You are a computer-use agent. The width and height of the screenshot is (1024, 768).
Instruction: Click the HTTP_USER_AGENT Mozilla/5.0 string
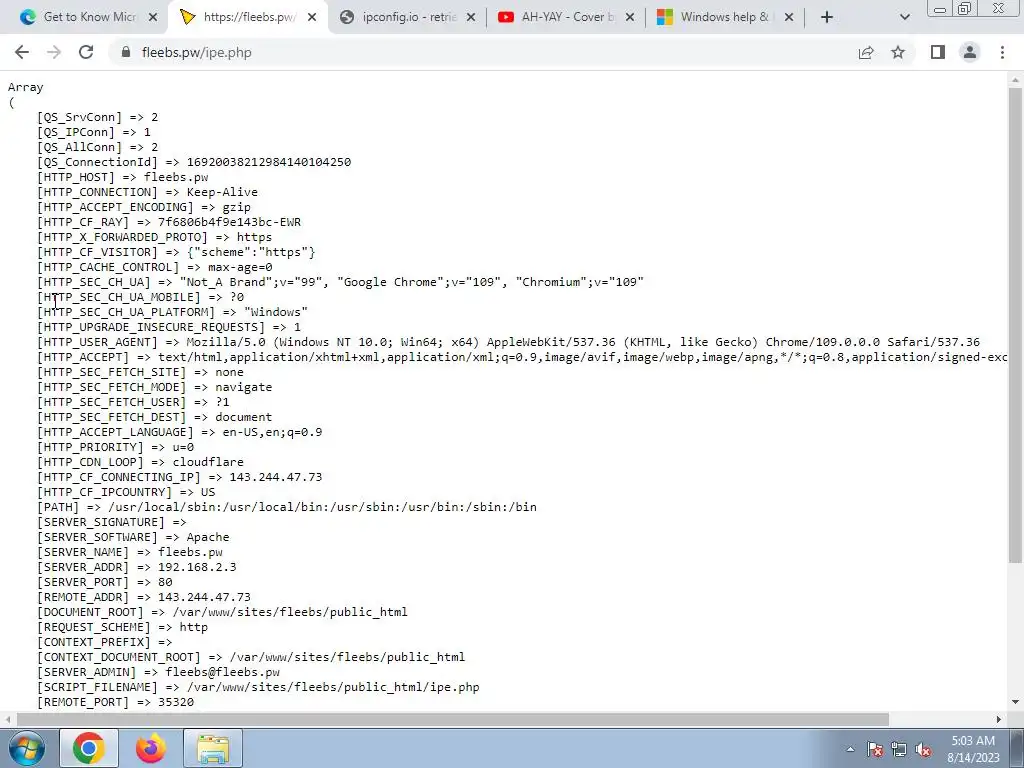point(583,342)
